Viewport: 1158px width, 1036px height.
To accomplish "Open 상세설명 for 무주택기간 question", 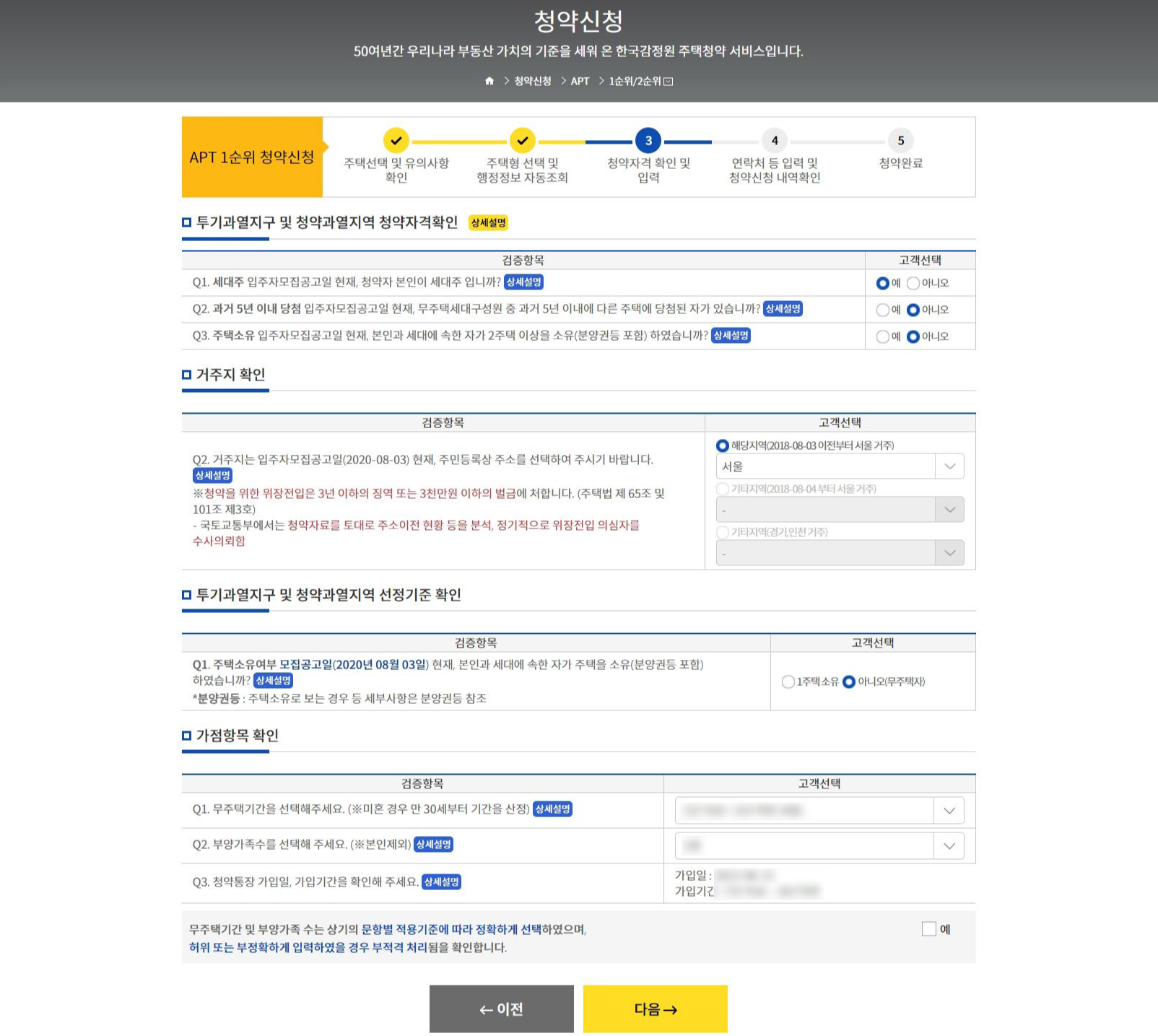I will coord(552,809).
